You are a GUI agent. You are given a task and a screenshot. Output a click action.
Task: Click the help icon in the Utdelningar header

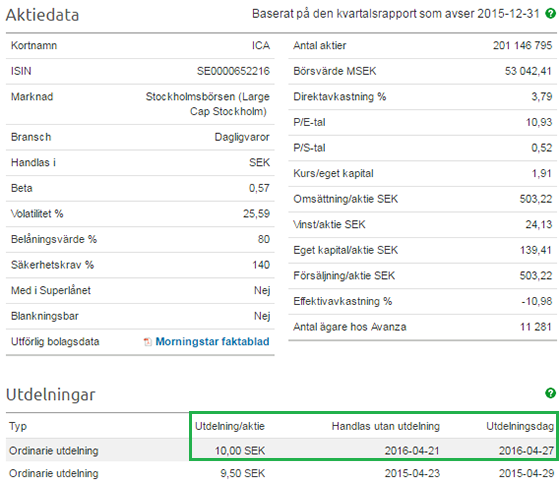tap(550, 393)
